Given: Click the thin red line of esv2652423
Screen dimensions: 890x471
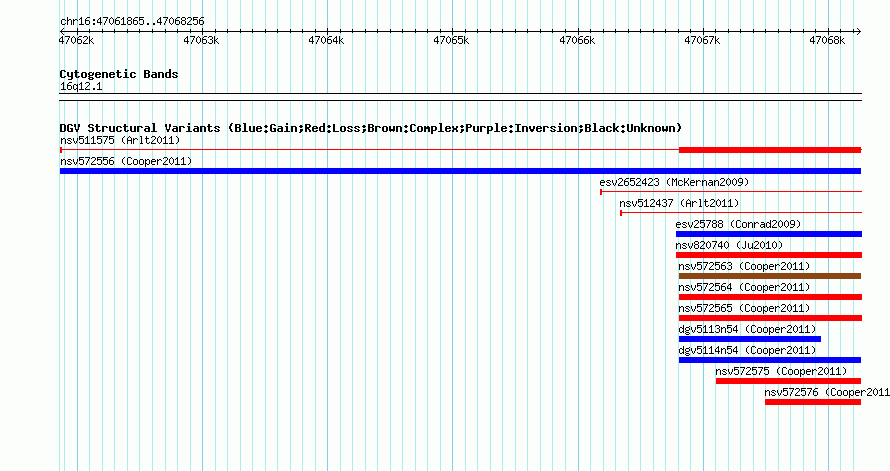Looking at the screenshot, I should [x=731, y=192].
